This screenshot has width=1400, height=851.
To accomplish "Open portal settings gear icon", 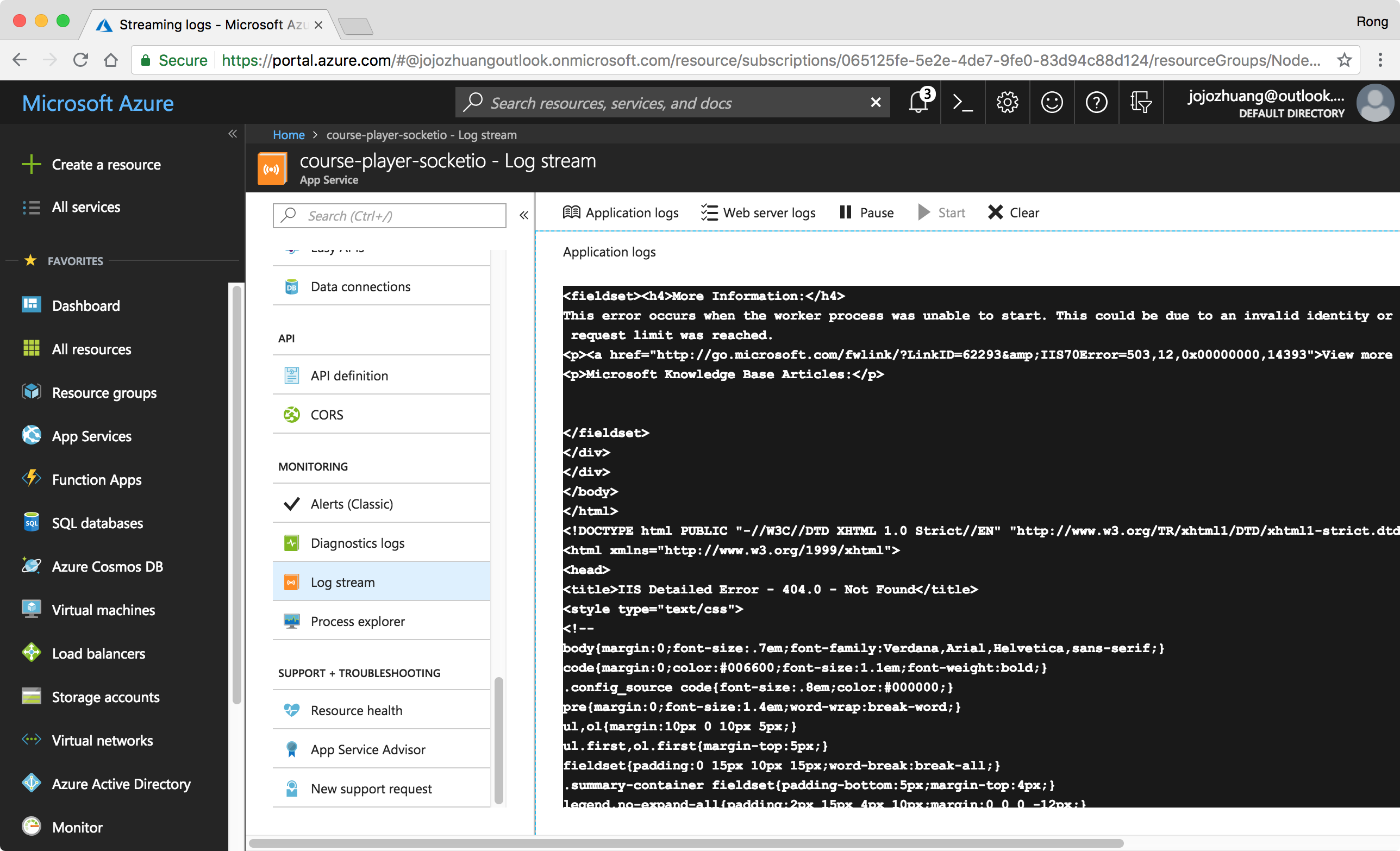I will pyautogui.click(x=1007, y=102).
